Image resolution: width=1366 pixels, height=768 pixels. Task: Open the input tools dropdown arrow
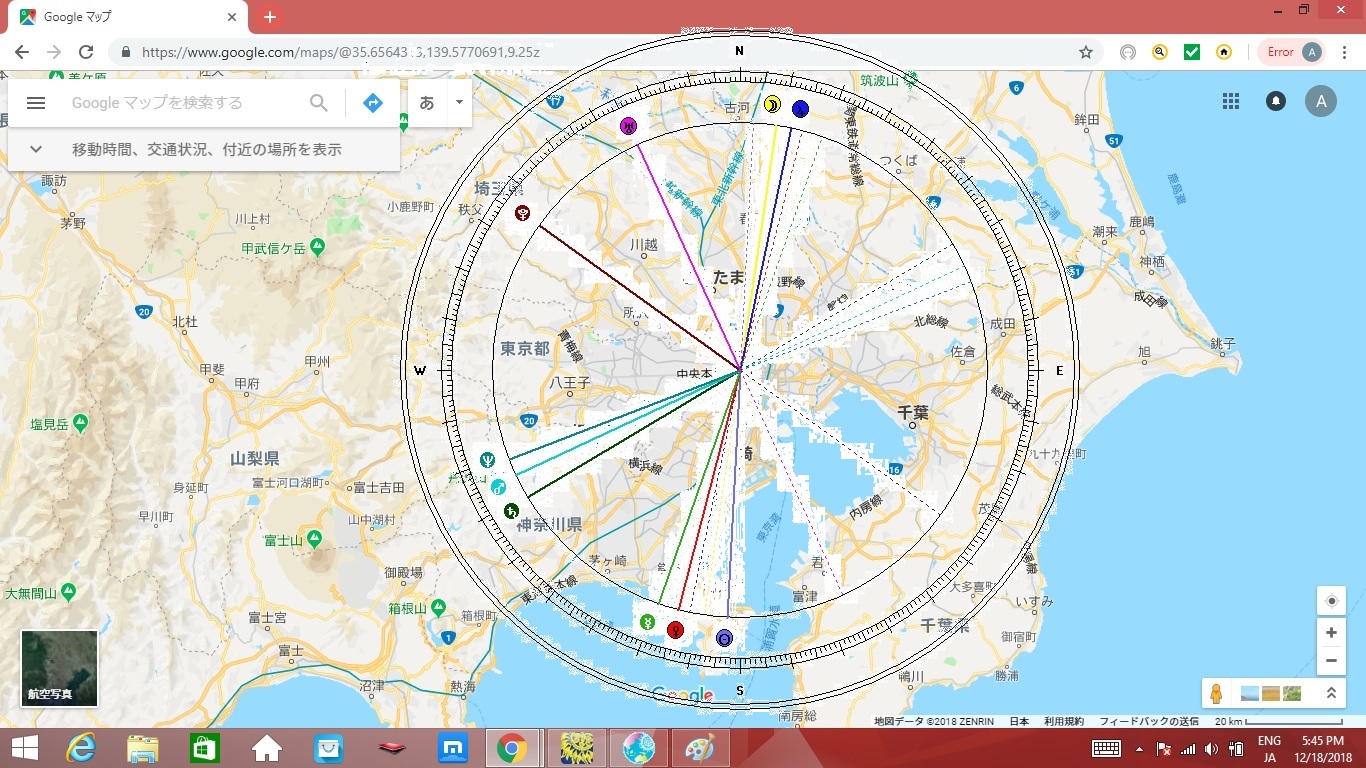(x=459, y=102)
